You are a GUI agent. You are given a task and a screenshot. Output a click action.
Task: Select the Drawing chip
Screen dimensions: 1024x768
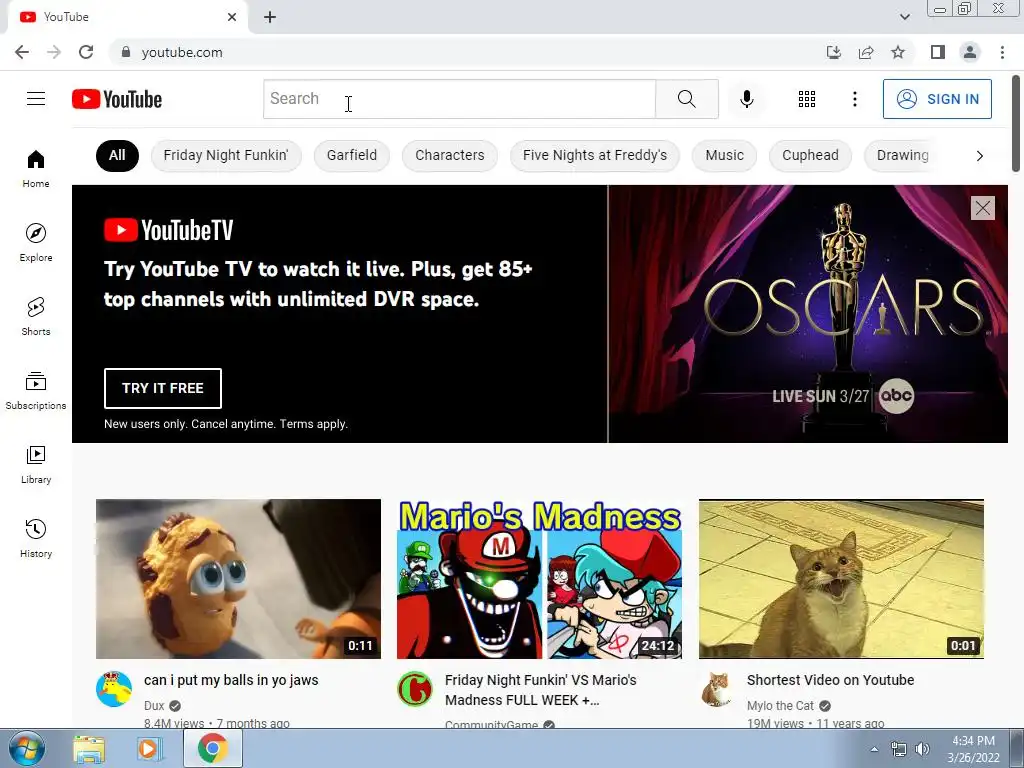click(903, 155)
